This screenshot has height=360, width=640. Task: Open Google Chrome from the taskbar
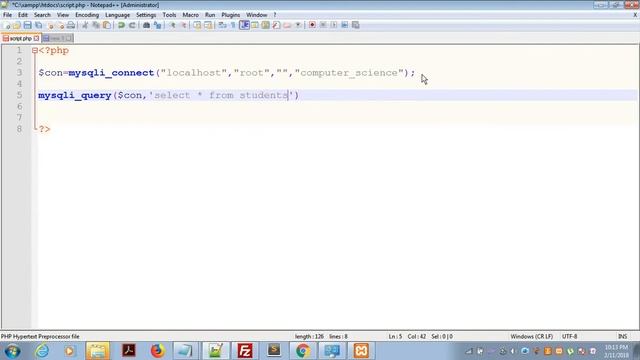pos(303,351)
